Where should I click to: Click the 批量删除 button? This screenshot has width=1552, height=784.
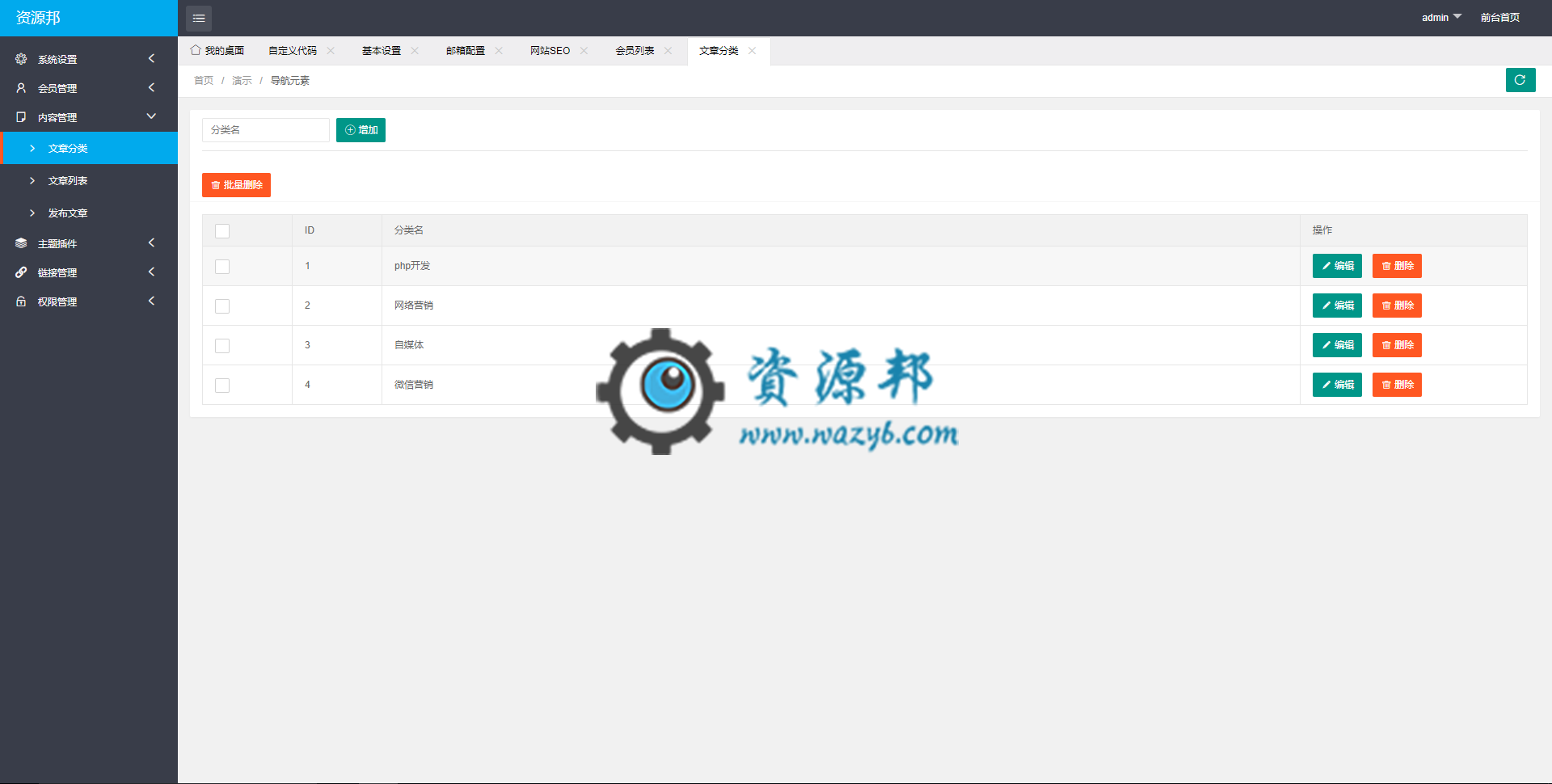(236, 185)
